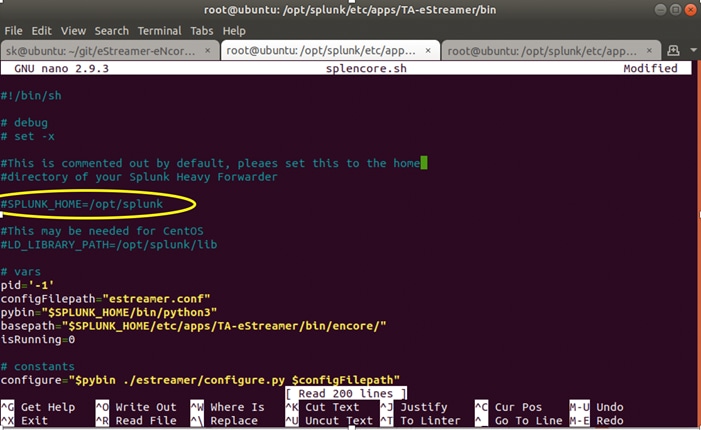Click the ^U Uncut Text shortcut

click(329, 421)
